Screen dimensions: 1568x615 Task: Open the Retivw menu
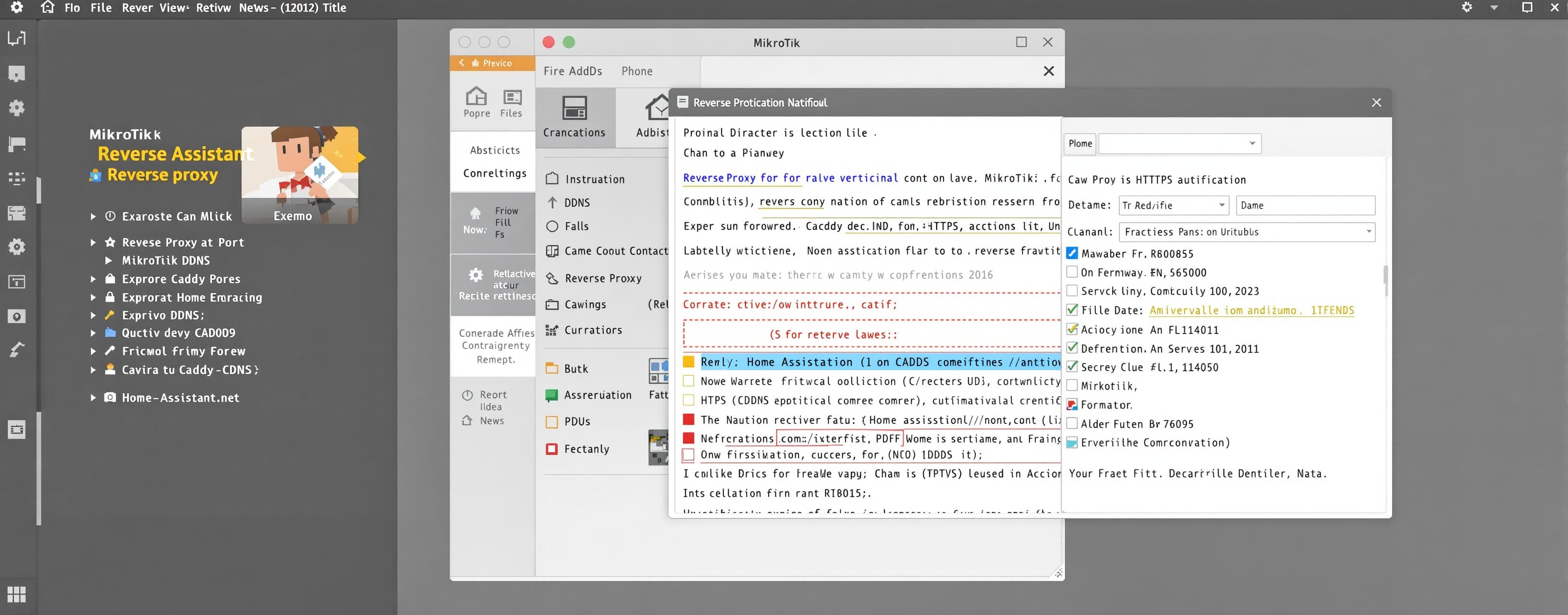coord(213,7)
